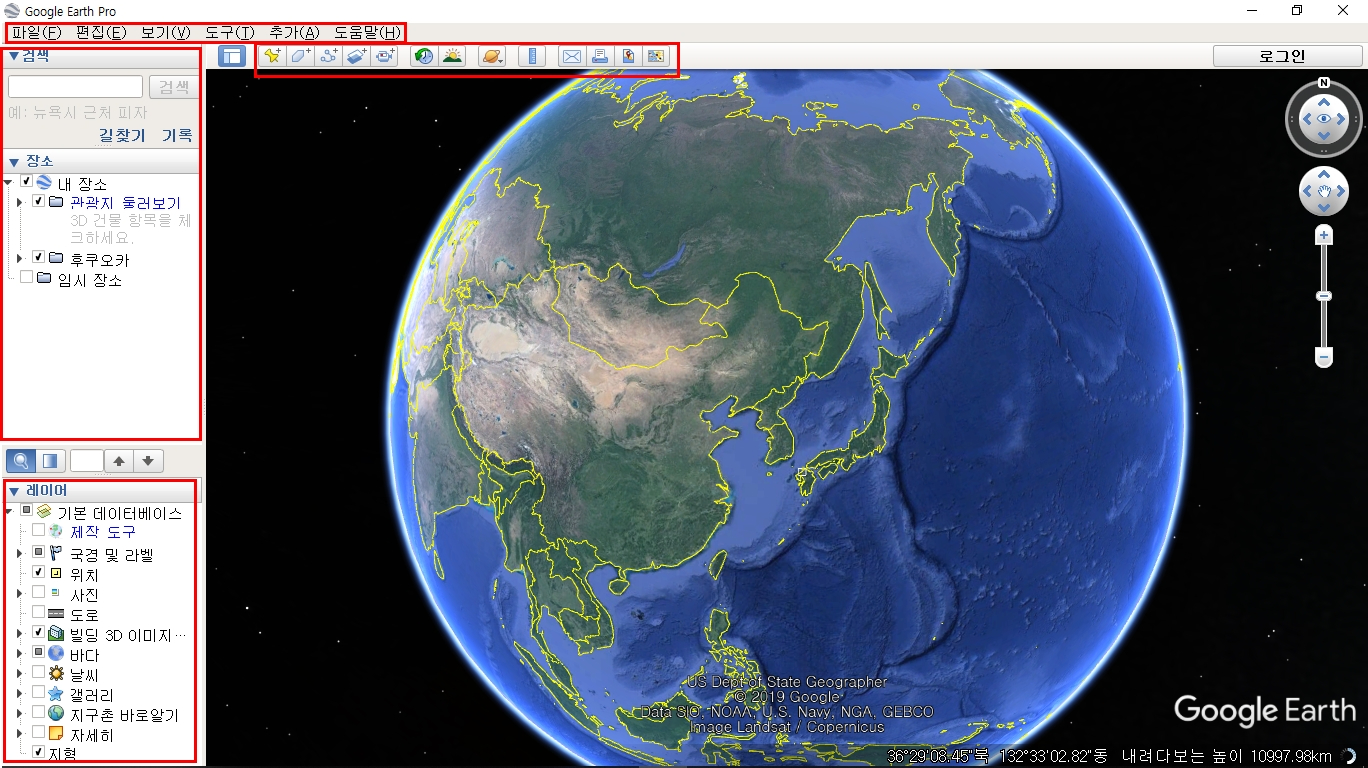
Task: Expand the 빌딩 3D 이미지 layer
Action: point(19,633)
